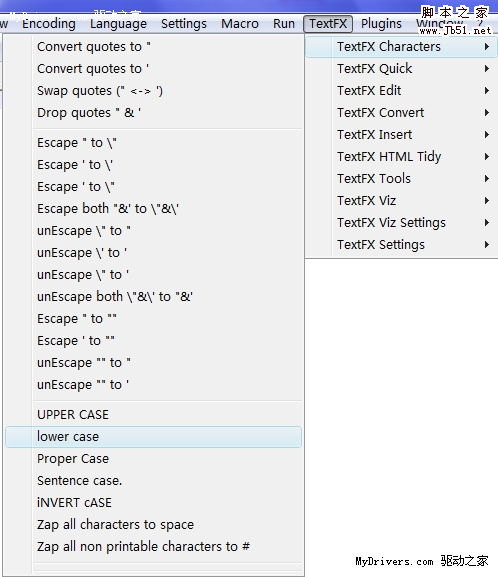Open the TextFX Settings submenu
This screenshot has width=498, height=577.
(x=401, y=245)
